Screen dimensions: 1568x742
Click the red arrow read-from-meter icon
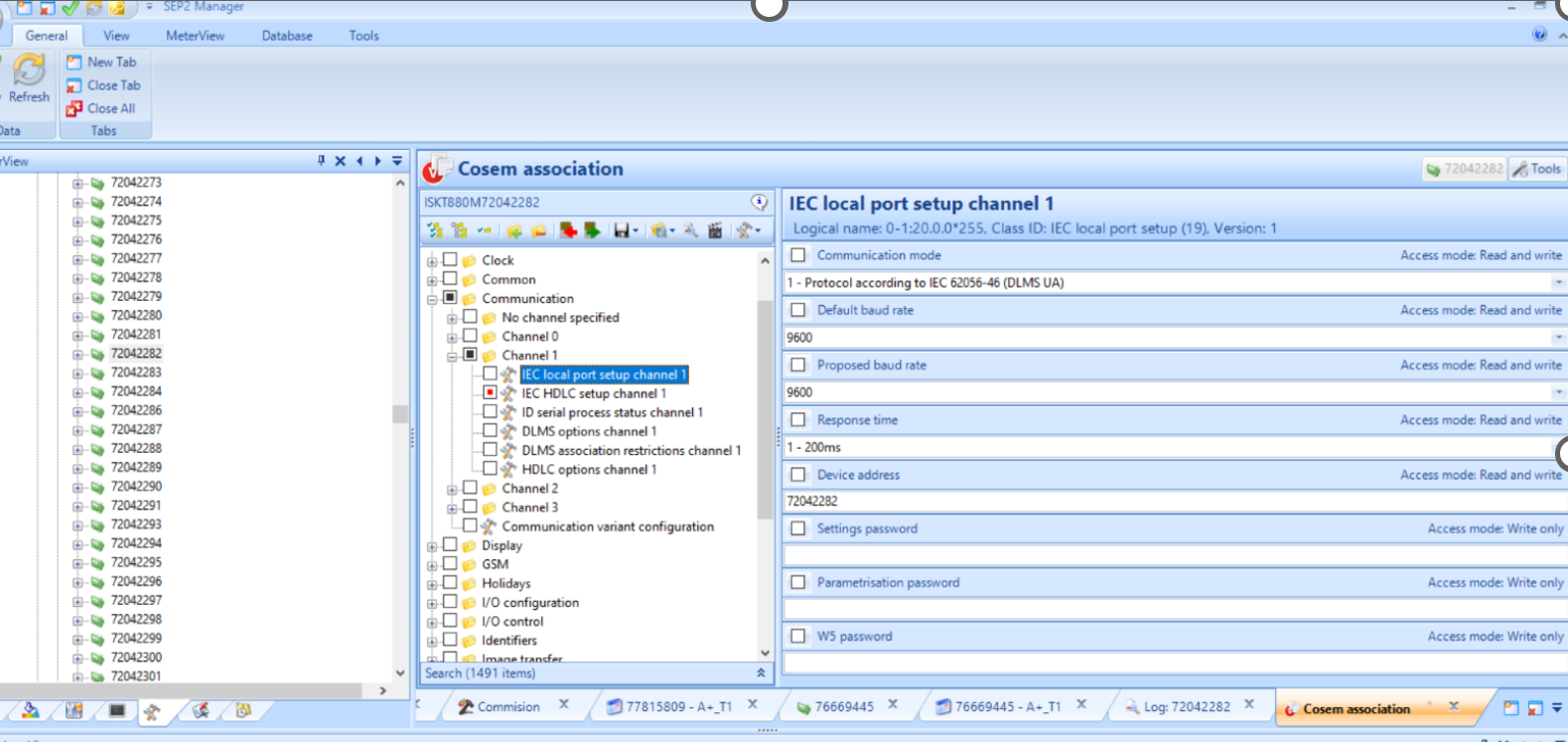click(568, 230)
